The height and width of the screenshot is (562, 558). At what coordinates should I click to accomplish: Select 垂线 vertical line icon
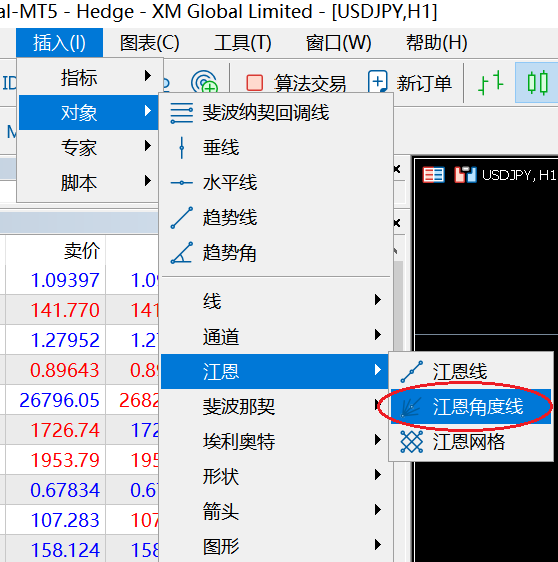click(x=182, y=148)
